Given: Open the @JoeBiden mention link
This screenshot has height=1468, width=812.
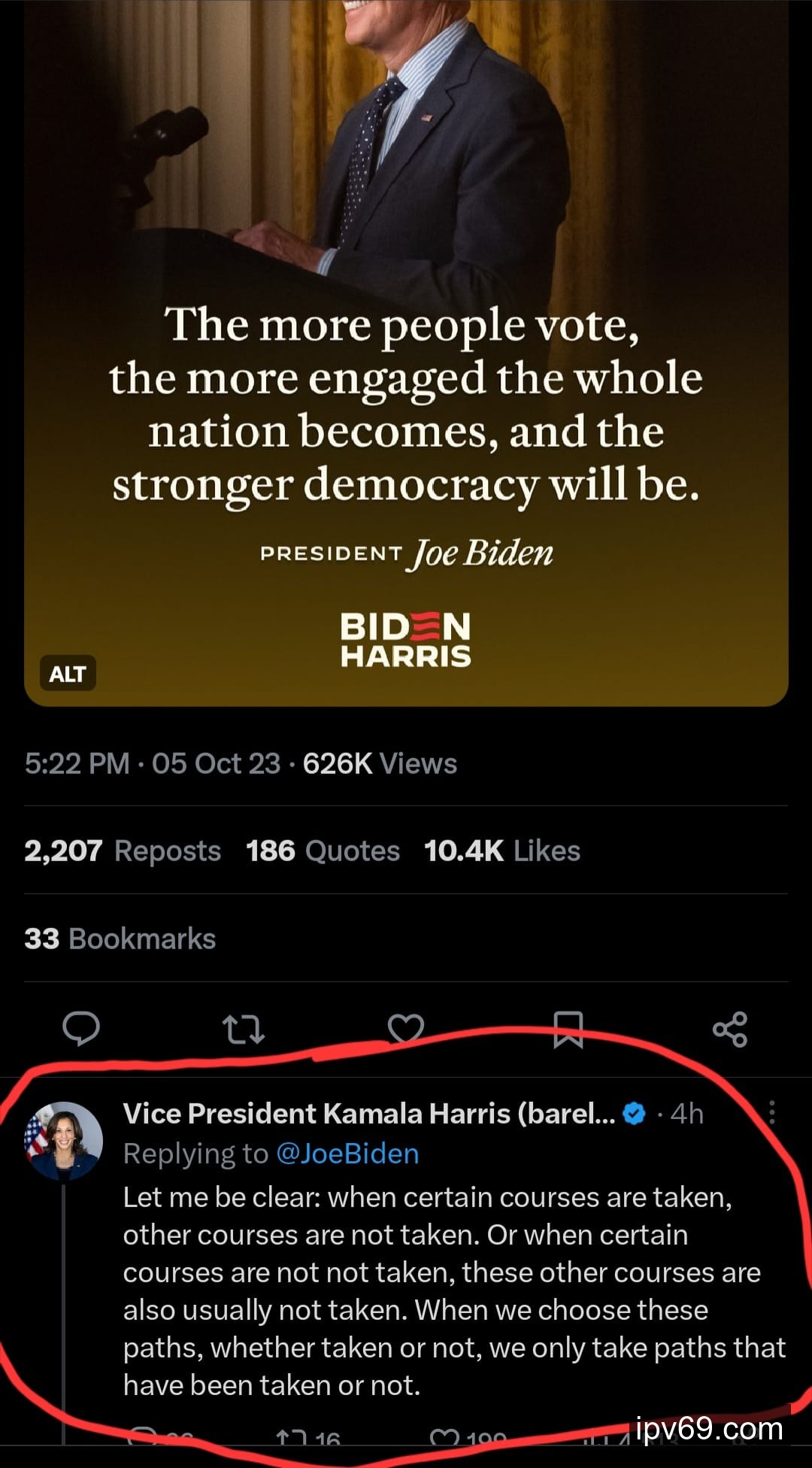Looking at the screenshot, I should point(347,1154).
